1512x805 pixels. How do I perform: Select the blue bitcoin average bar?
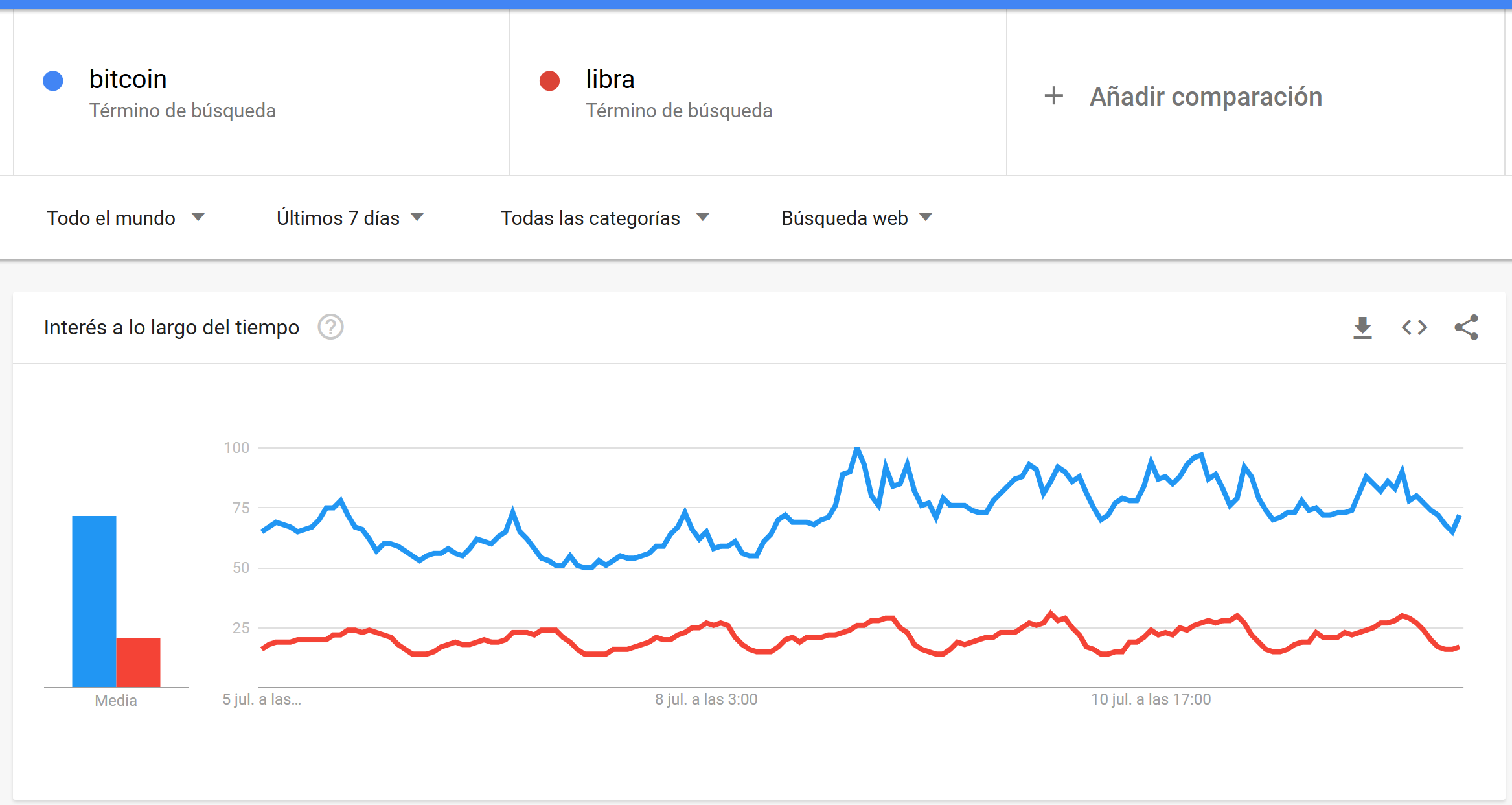tap(94, 601)
